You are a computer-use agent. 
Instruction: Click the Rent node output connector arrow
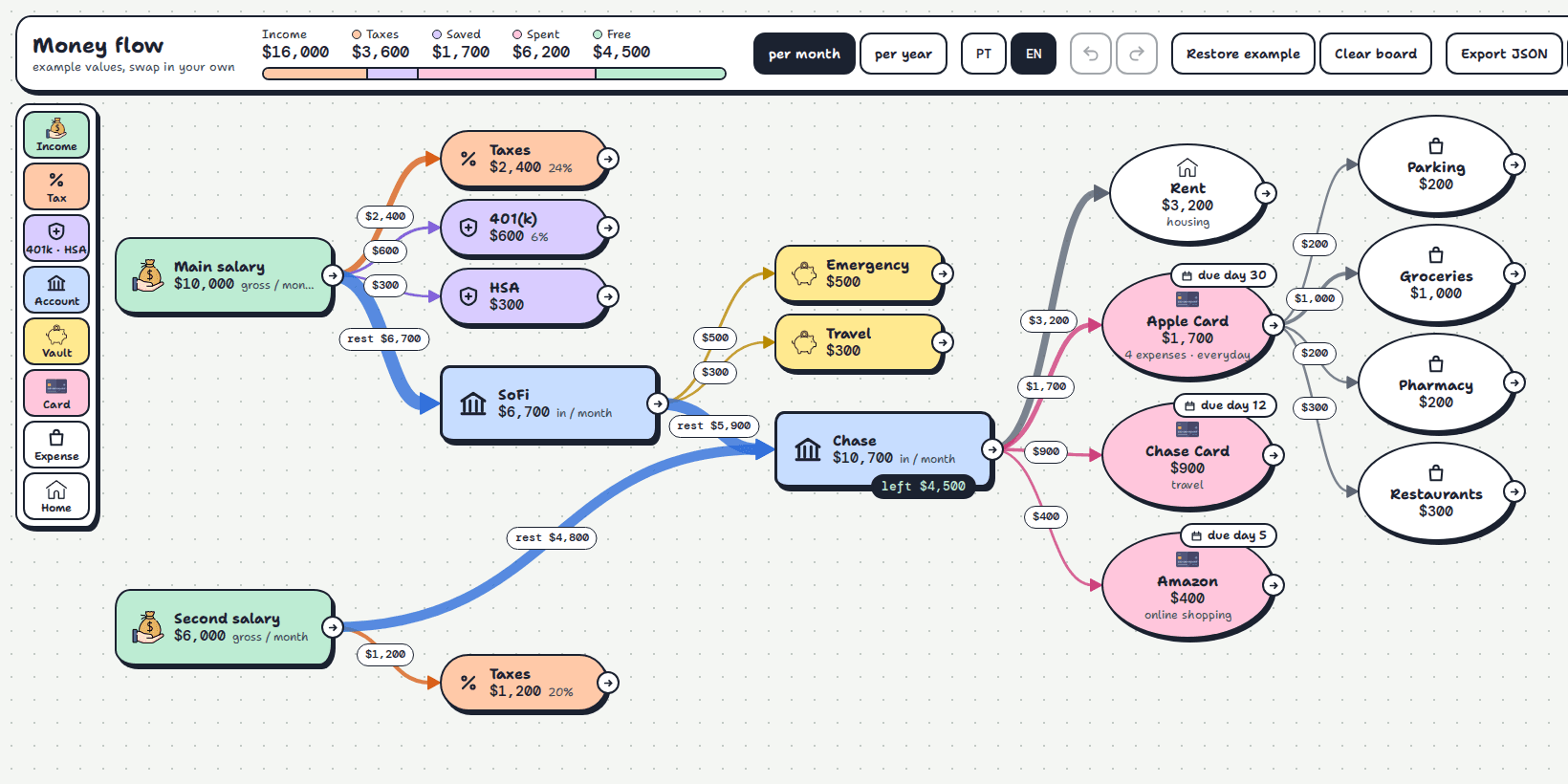pos(1266,193)
